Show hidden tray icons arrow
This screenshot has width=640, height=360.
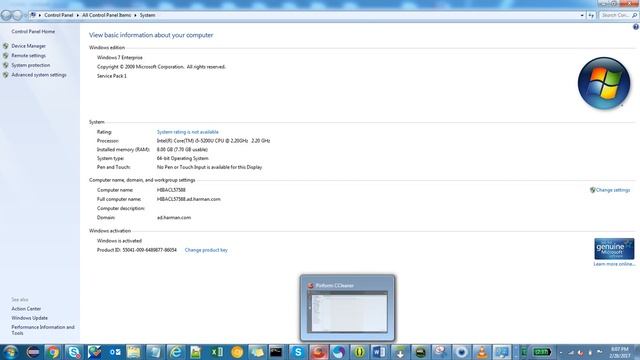561,352
